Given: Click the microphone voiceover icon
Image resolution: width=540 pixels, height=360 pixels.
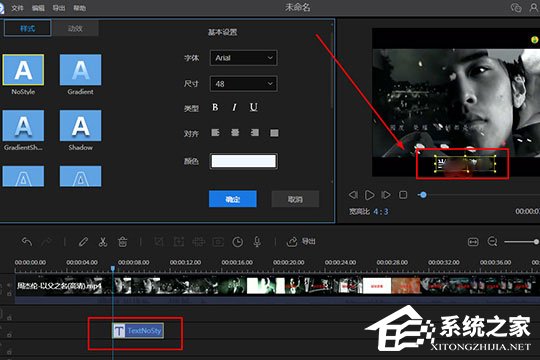Looking at the screenshot, I should 257,242.
